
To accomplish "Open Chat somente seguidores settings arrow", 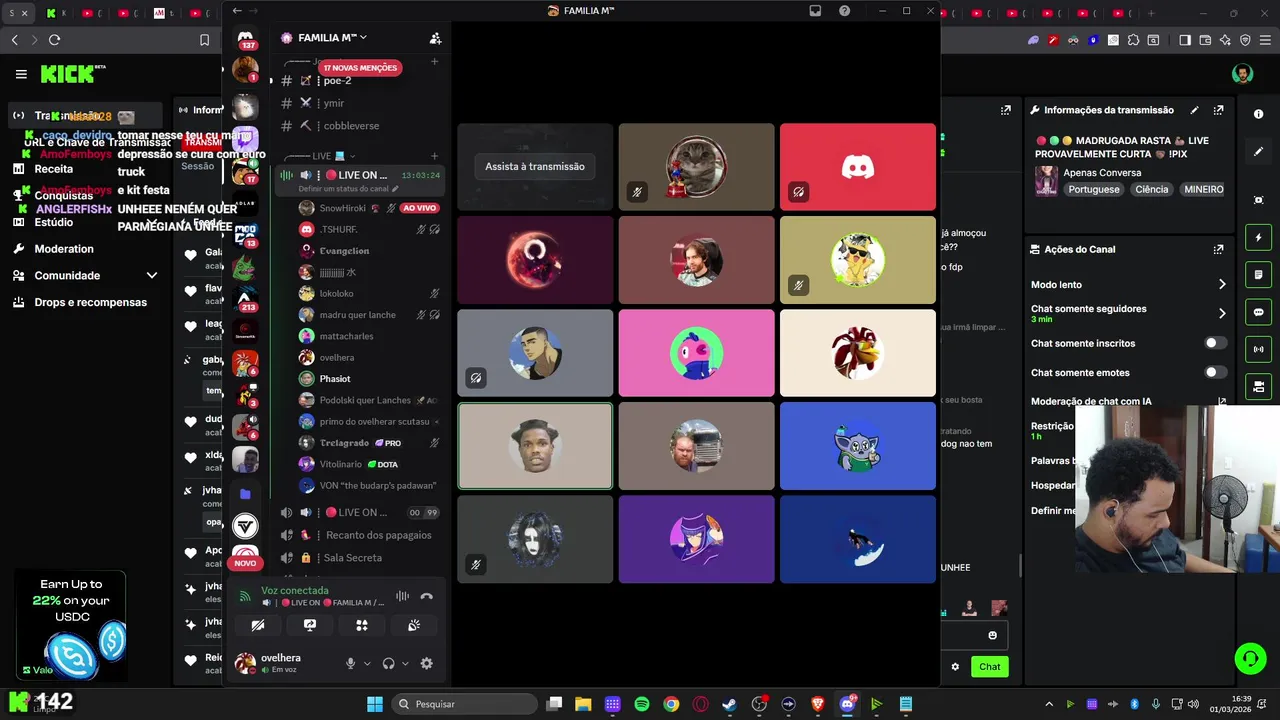I will pyautogui.click(x=1221, y=313).
